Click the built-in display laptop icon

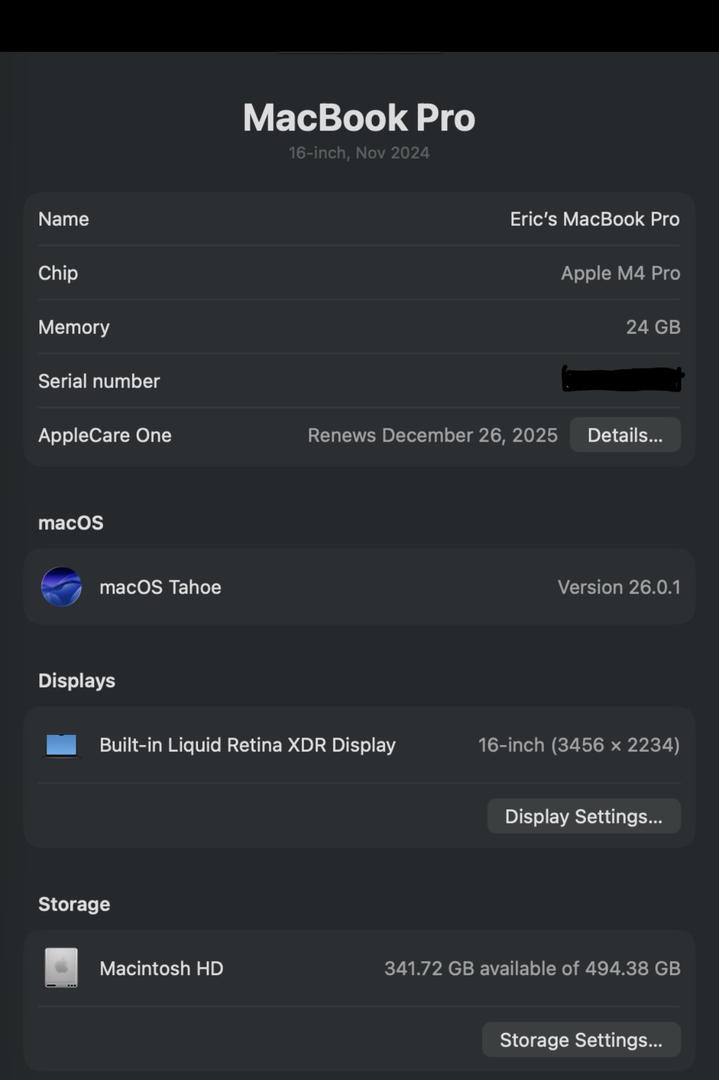(x=61, y=745)
